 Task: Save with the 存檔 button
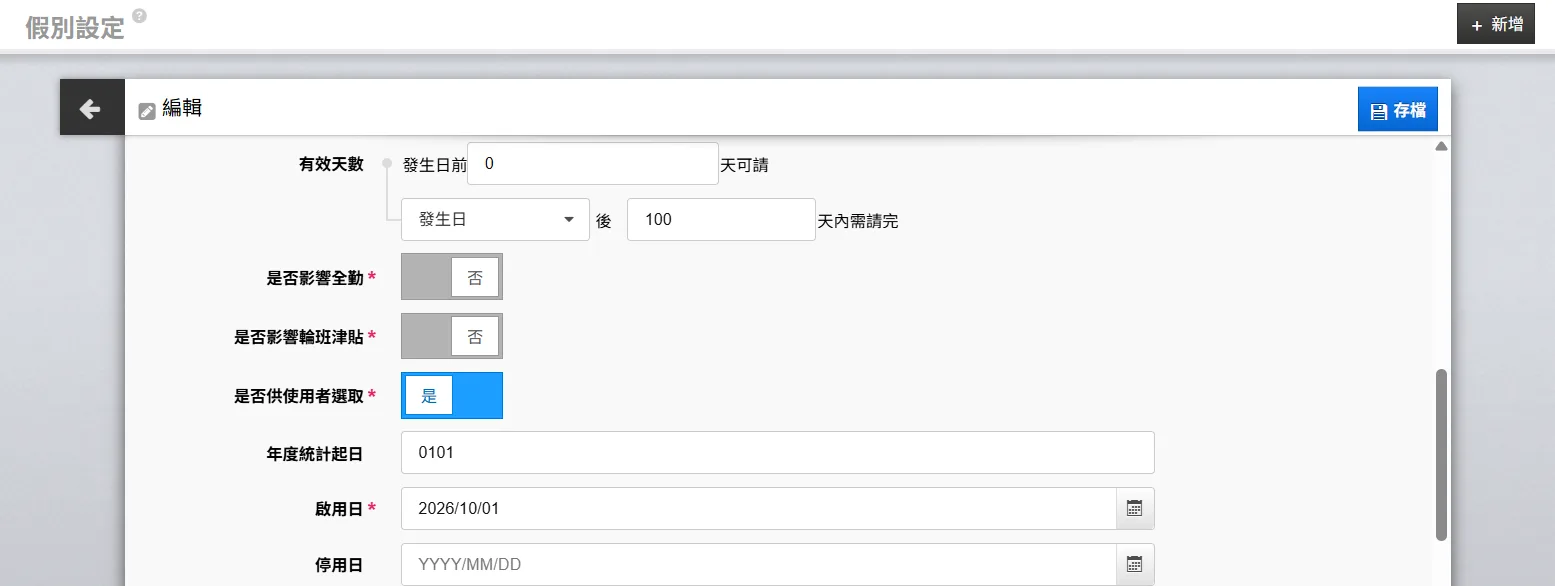1398,109
